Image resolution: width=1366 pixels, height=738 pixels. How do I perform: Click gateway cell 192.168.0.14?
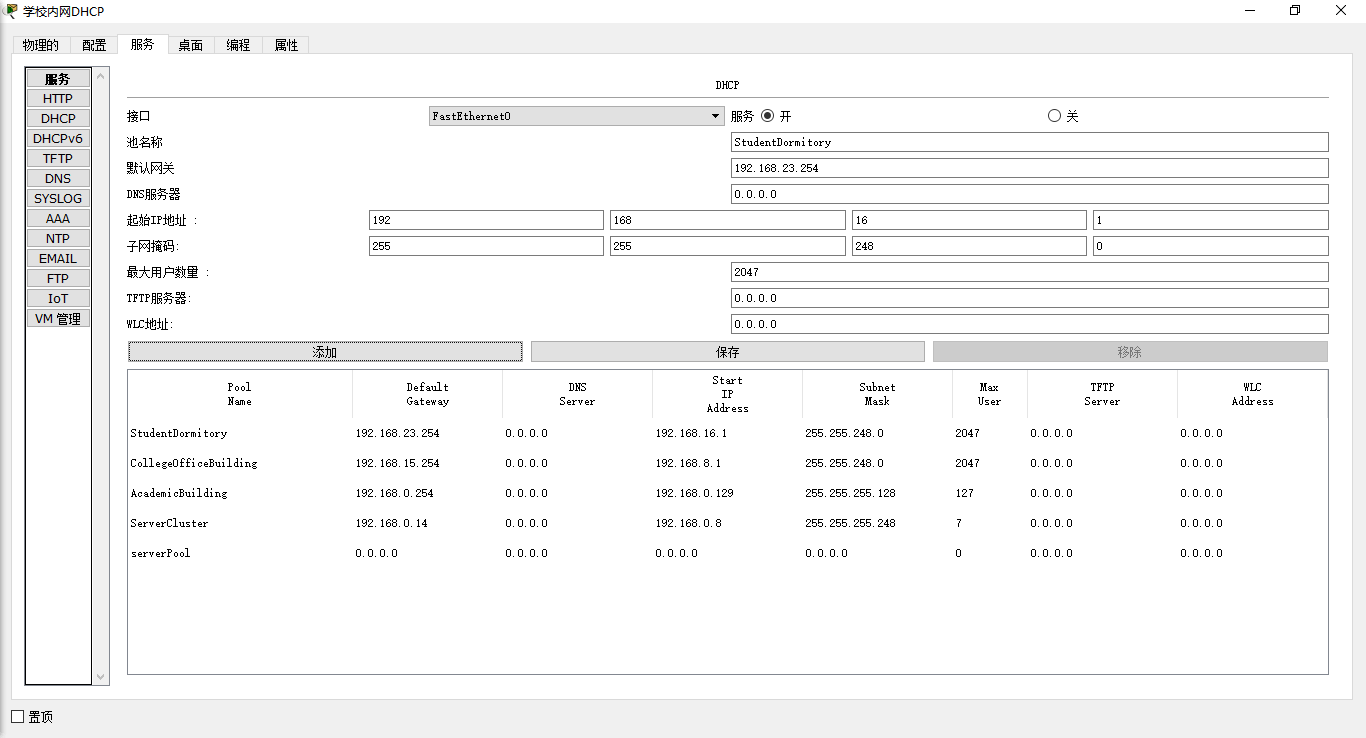pos(391,524)
